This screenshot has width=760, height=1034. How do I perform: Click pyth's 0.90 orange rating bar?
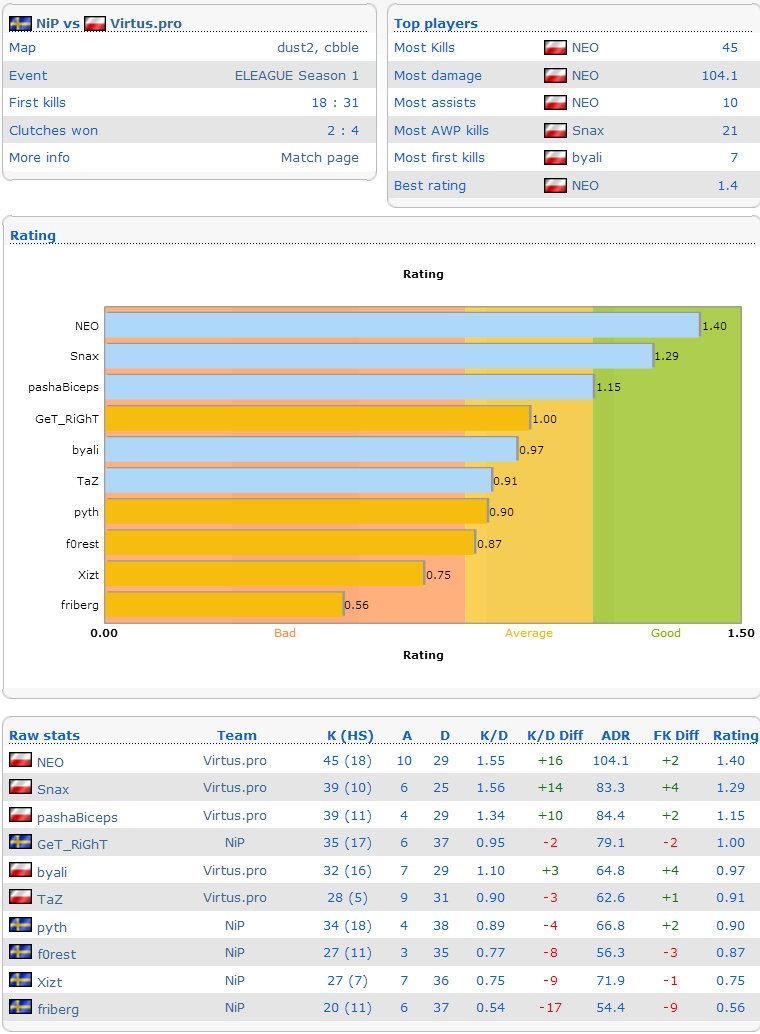[x=297, y=511]
